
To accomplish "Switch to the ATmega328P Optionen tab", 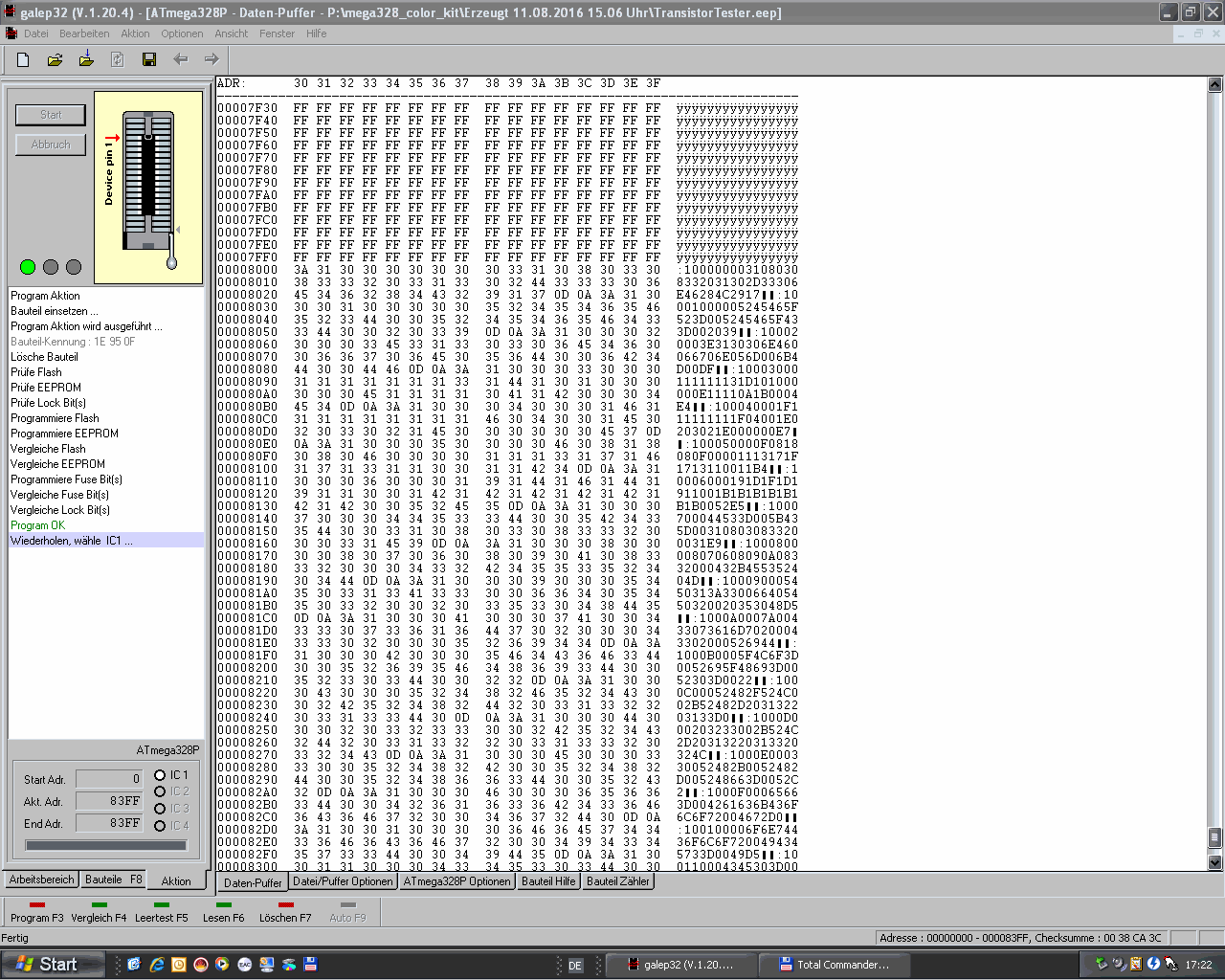I will click(x=457, y=881).
